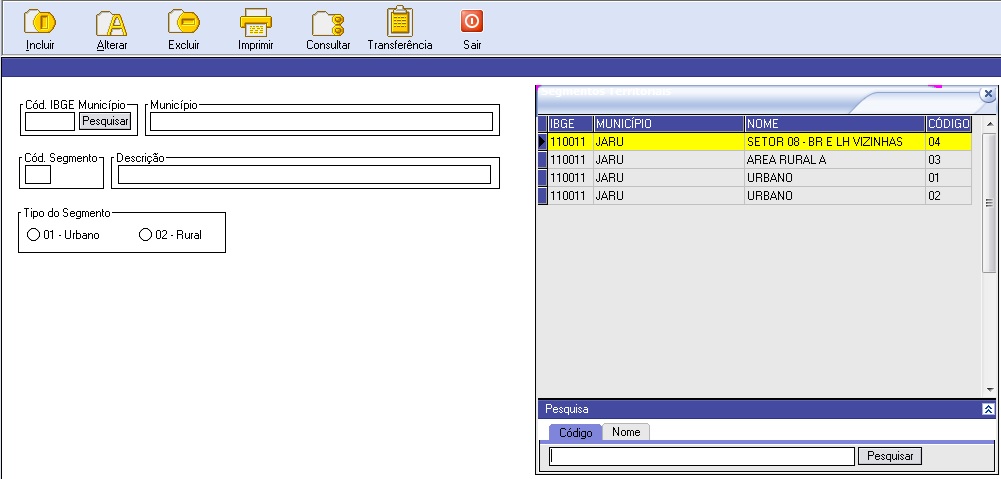
Task: Focus the Cód. Segmento input box
Action: pyautogui.click(x=38, y=175)
